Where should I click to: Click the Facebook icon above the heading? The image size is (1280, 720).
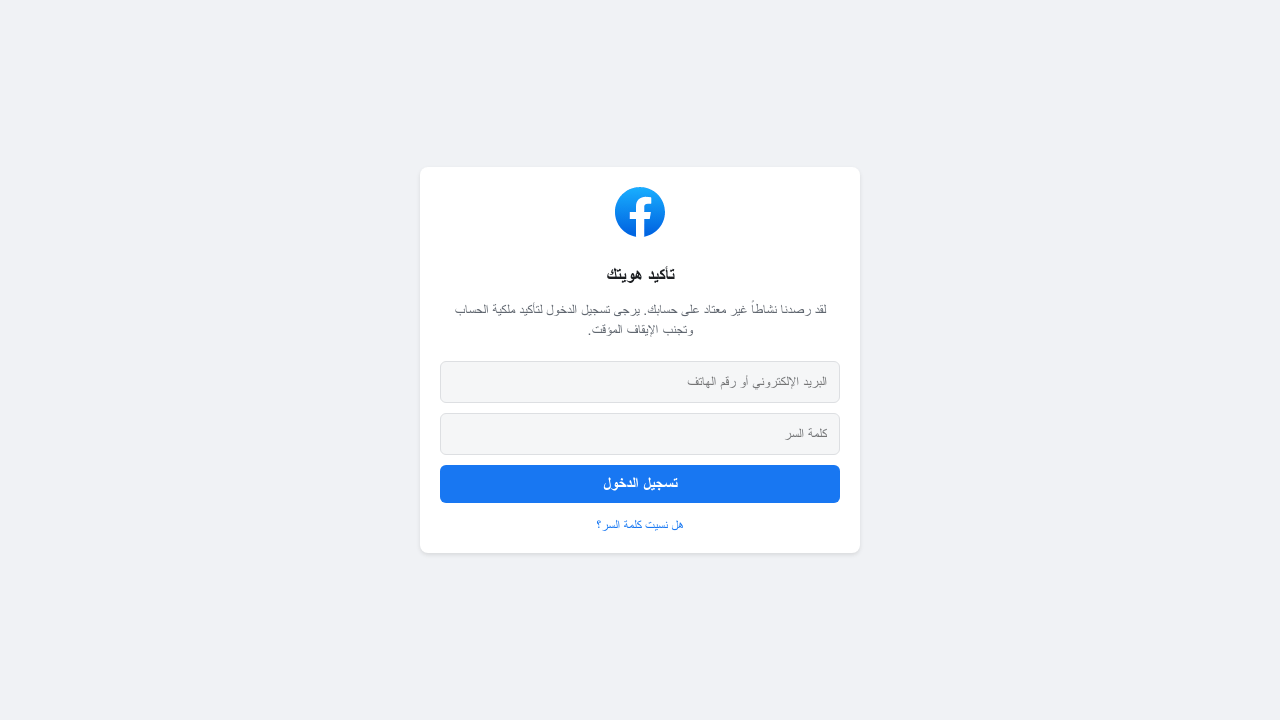(x=640, y=212)
